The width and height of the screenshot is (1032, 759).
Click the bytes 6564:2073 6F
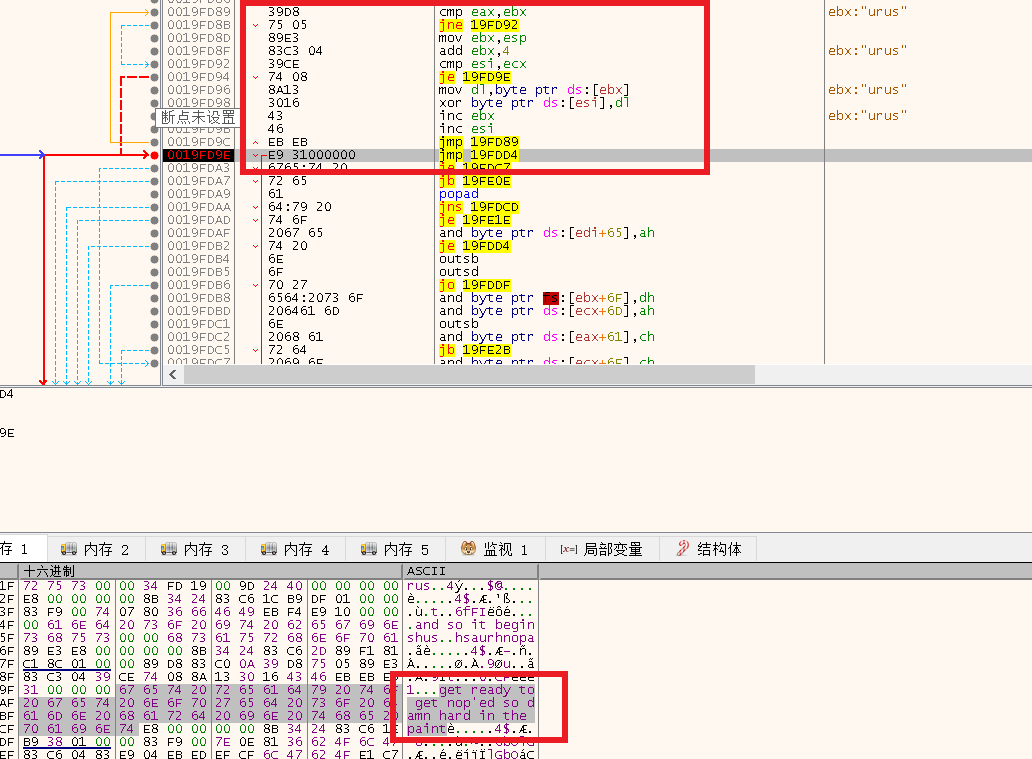(315, 298)
